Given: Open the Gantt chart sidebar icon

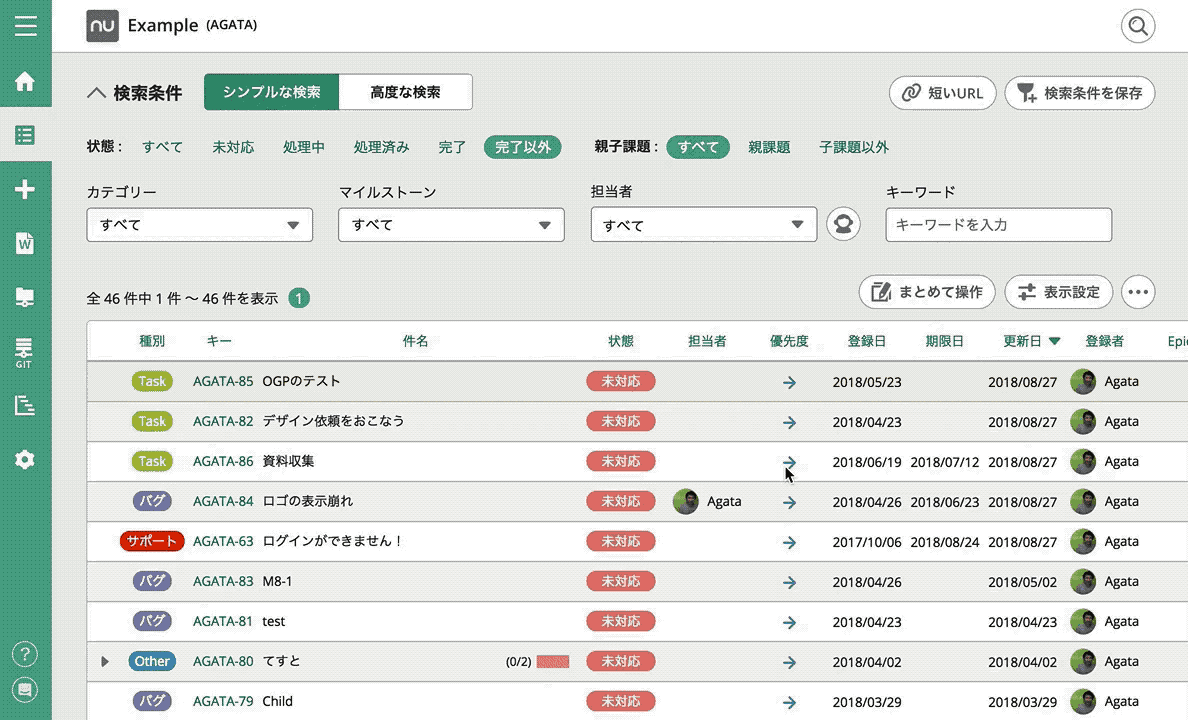Looking at the screenshot, I should 25,405.
